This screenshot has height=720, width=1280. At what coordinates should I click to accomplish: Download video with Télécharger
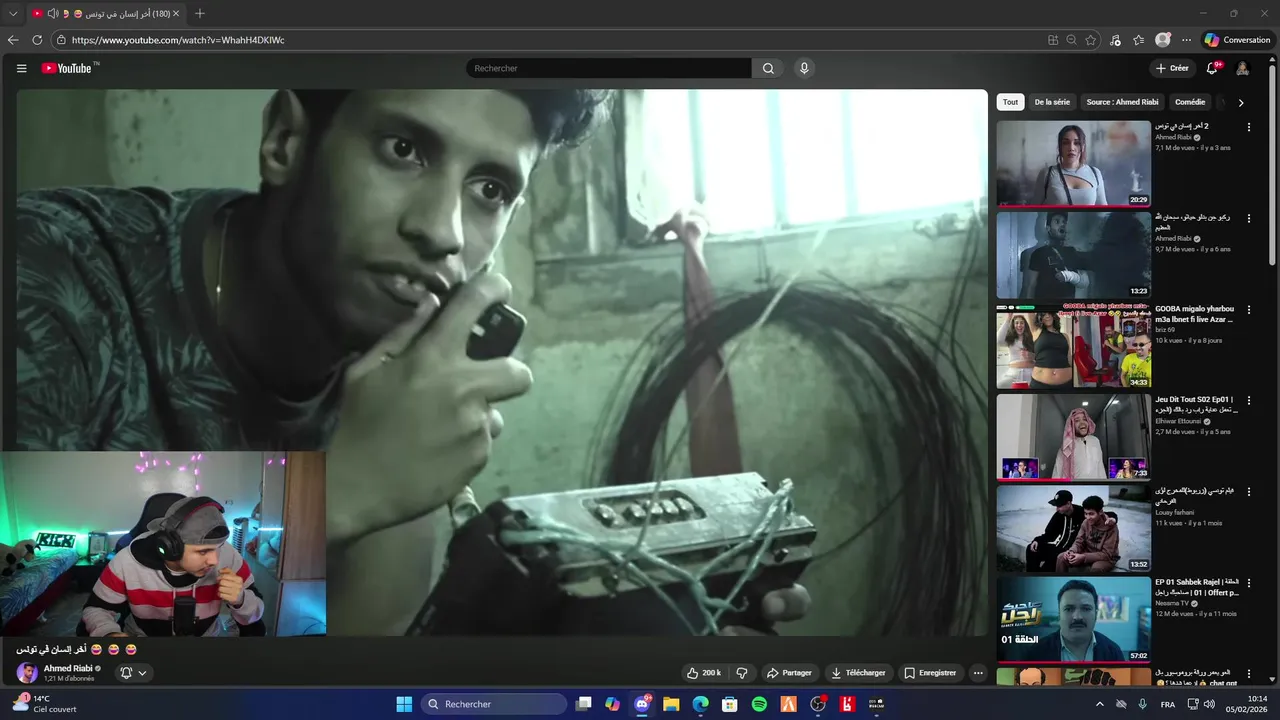pos(858,673)
